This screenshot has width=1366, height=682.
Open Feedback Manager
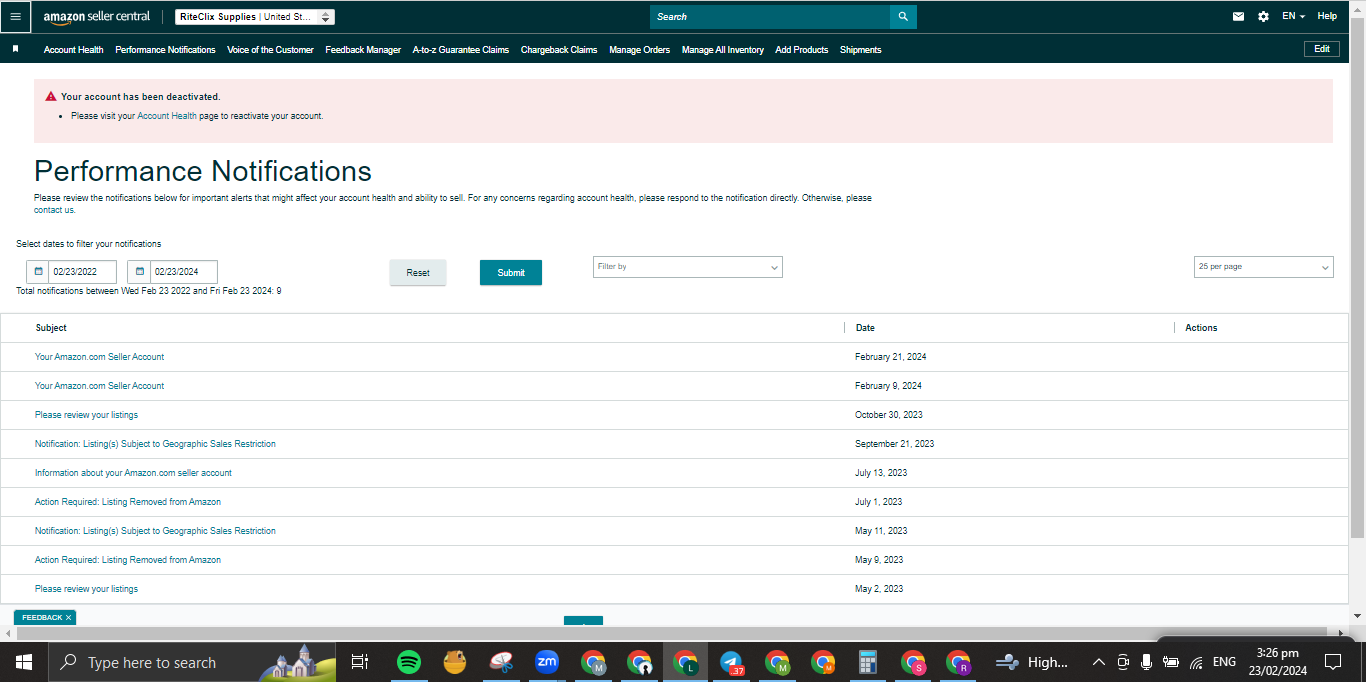click(363, 50)
